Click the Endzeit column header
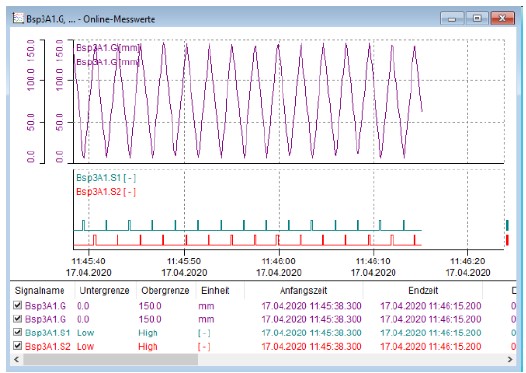Image resolution: width=526 pixels, height=373 pixels. (423, 290)
